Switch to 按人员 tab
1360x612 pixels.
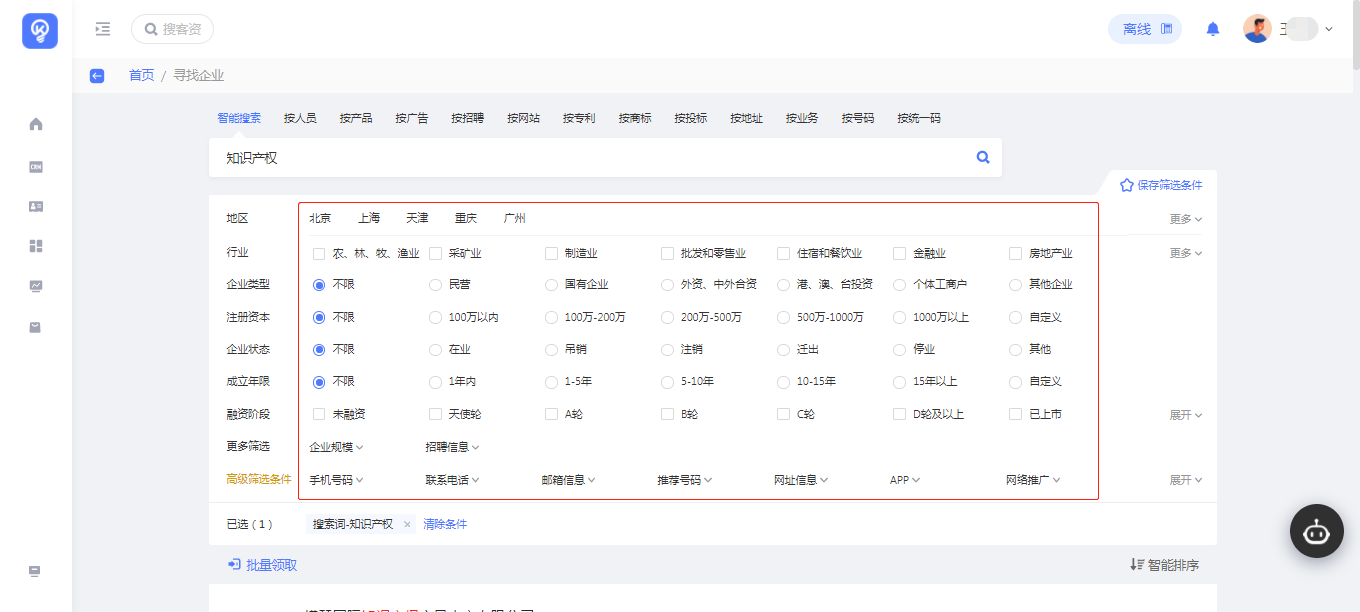click(300, 118)
